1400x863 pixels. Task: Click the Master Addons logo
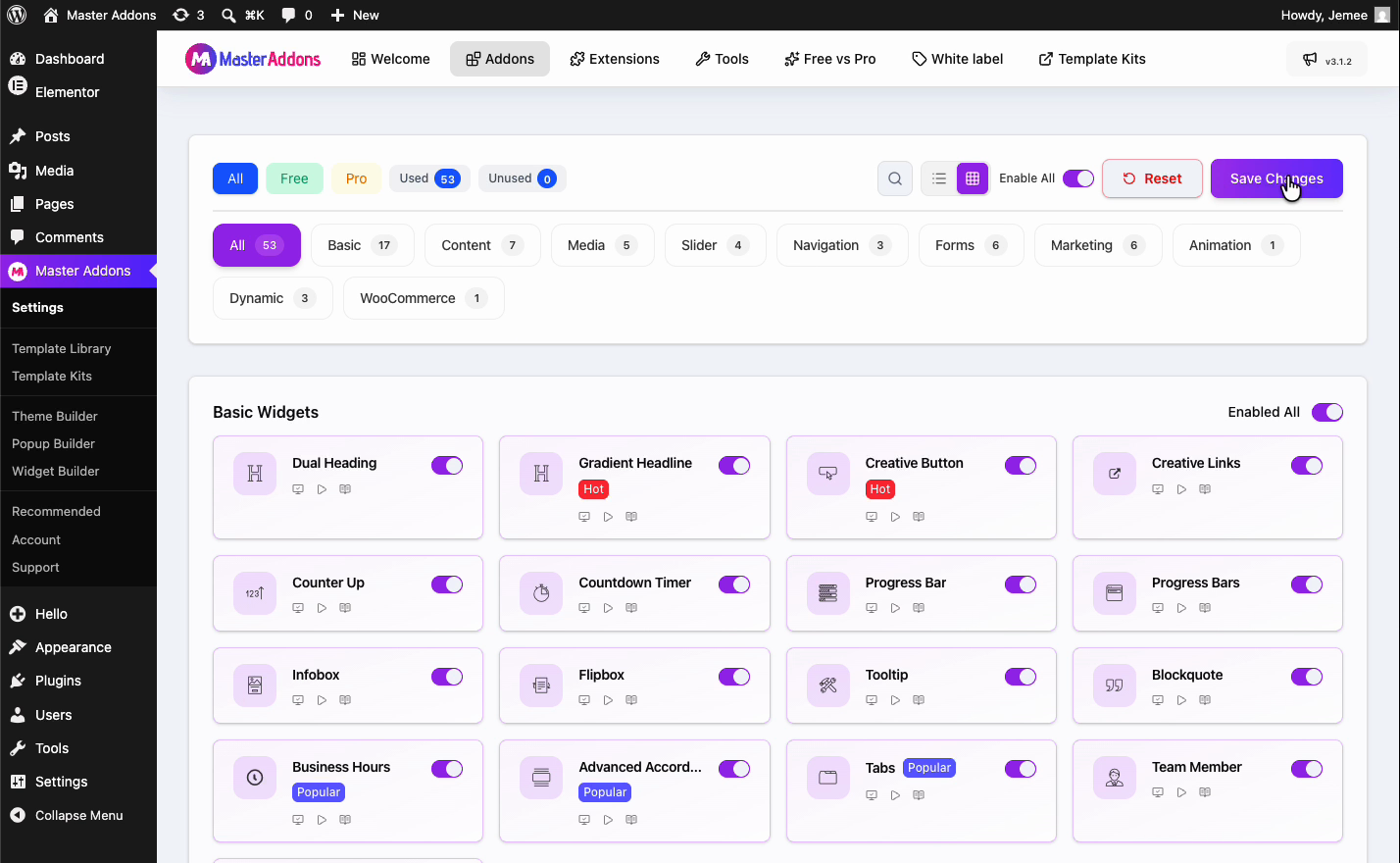pyautogui.click(x=253, y=59)
